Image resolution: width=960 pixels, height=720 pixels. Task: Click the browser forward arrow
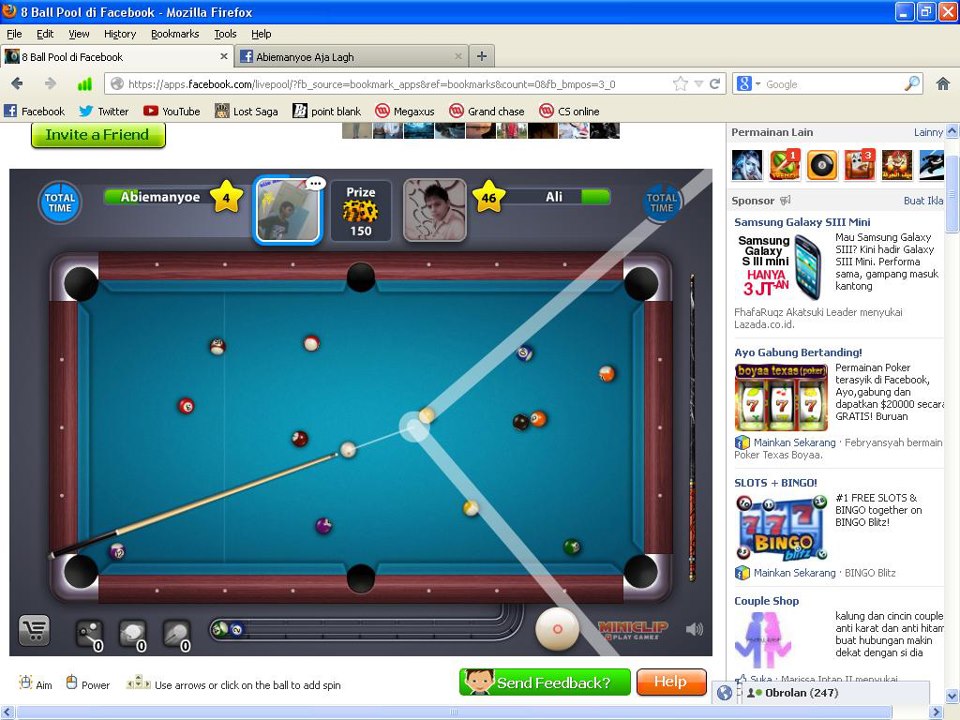50,84
